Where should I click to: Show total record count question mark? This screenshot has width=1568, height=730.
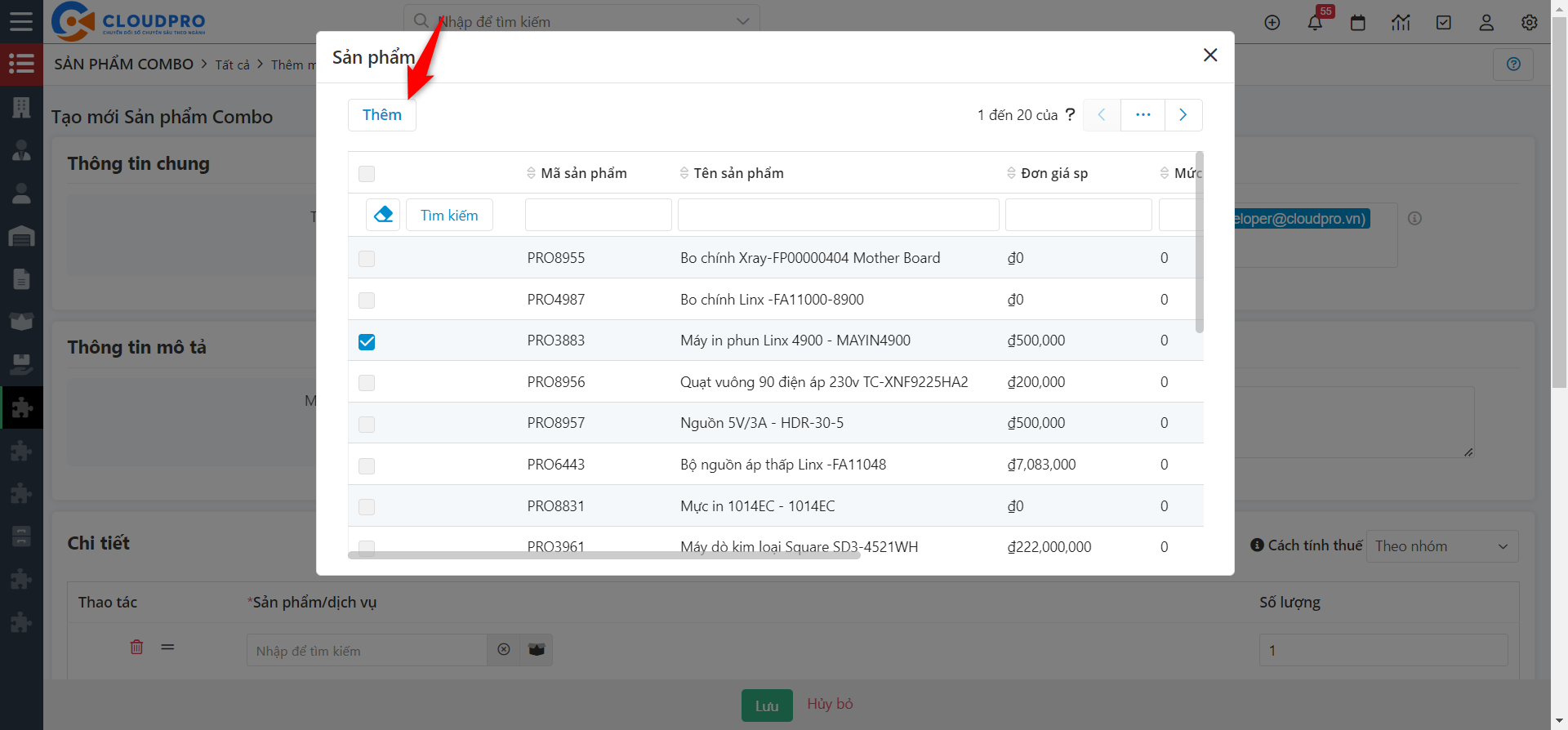1070,114
